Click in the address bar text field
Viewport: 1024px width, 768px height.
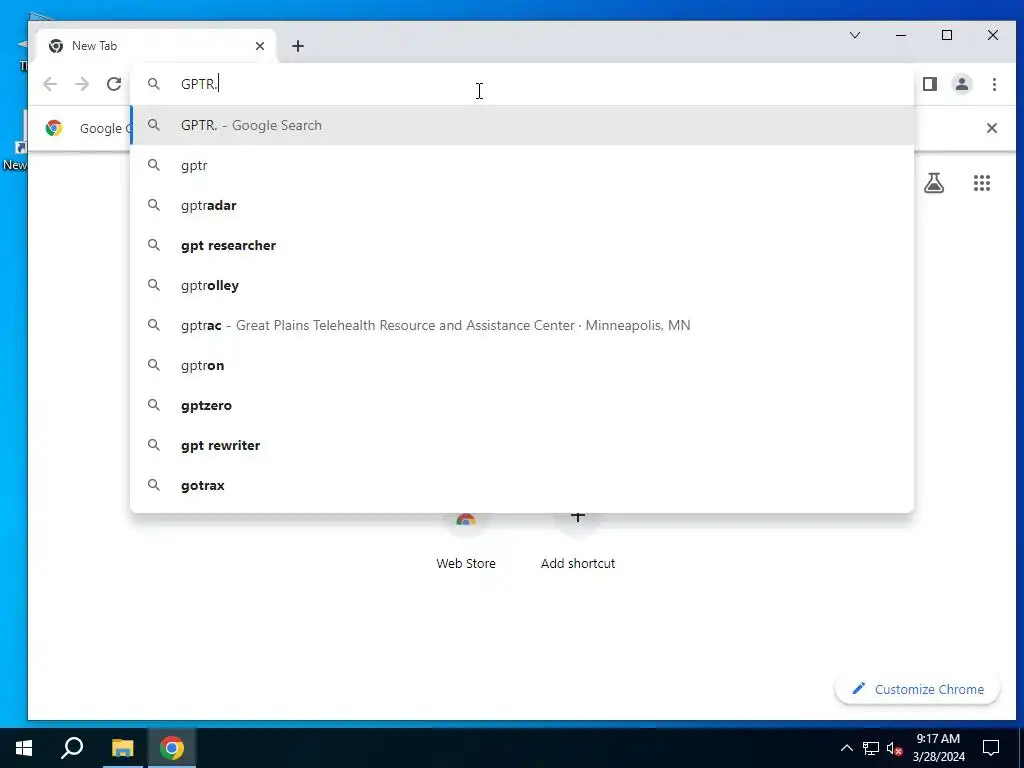tap(522, 84)
